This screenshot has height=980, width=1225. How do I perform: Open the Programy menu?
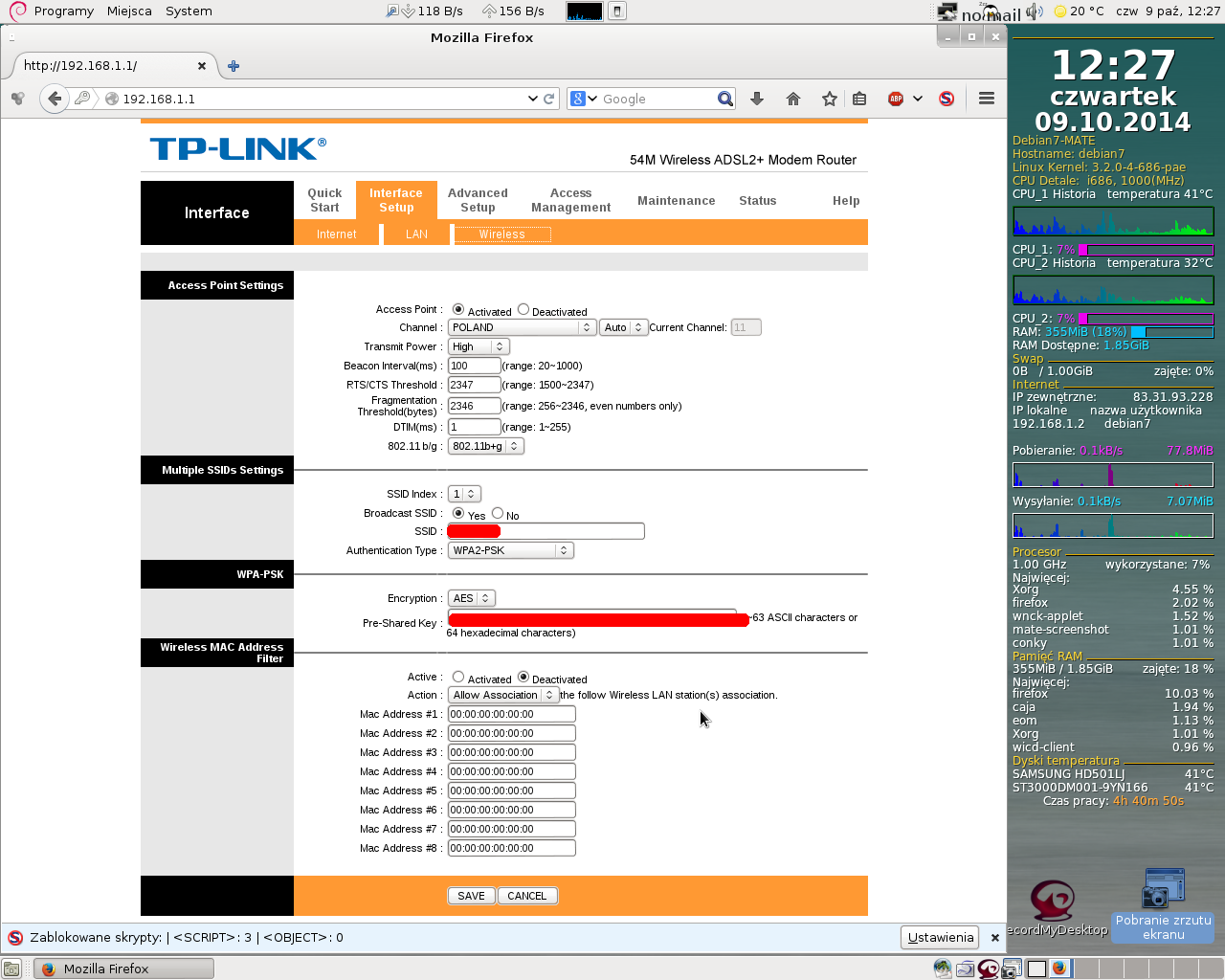coord(63,11)
